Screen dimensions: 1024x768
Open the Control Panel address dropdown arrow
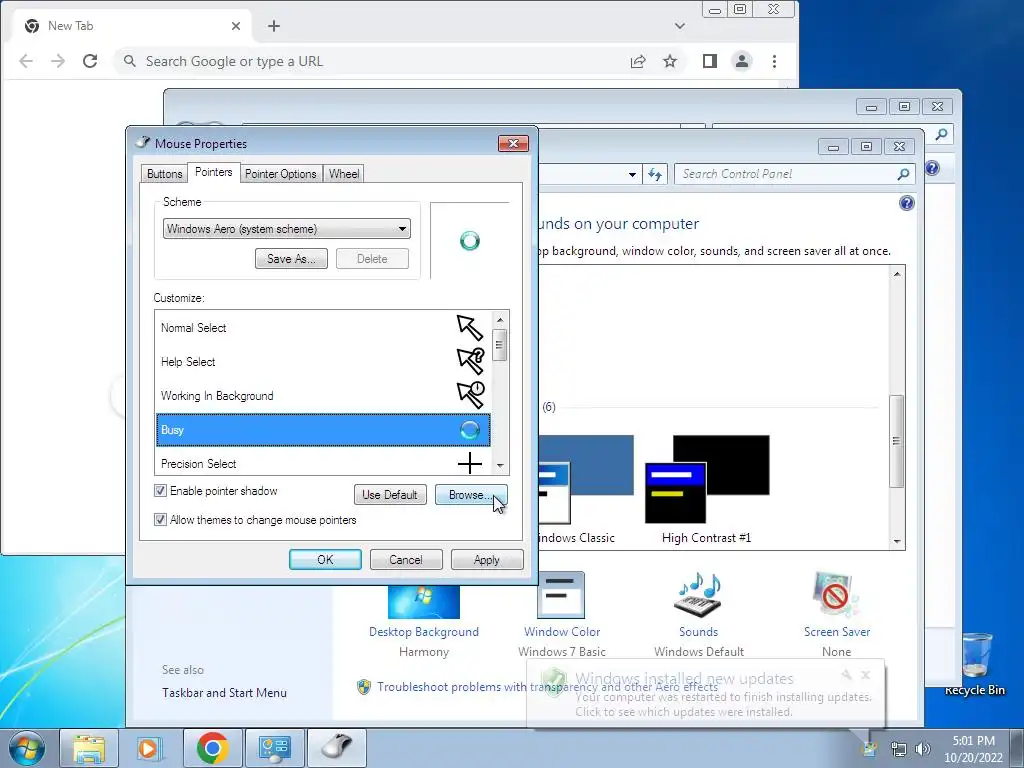pyautogui.click(x=632, y=174)
